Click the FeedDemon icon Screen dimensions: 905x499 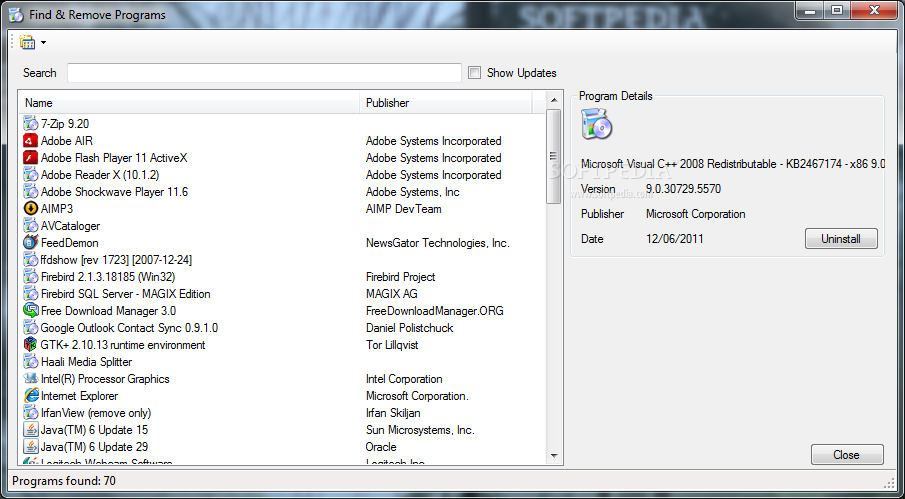[30, 243]
